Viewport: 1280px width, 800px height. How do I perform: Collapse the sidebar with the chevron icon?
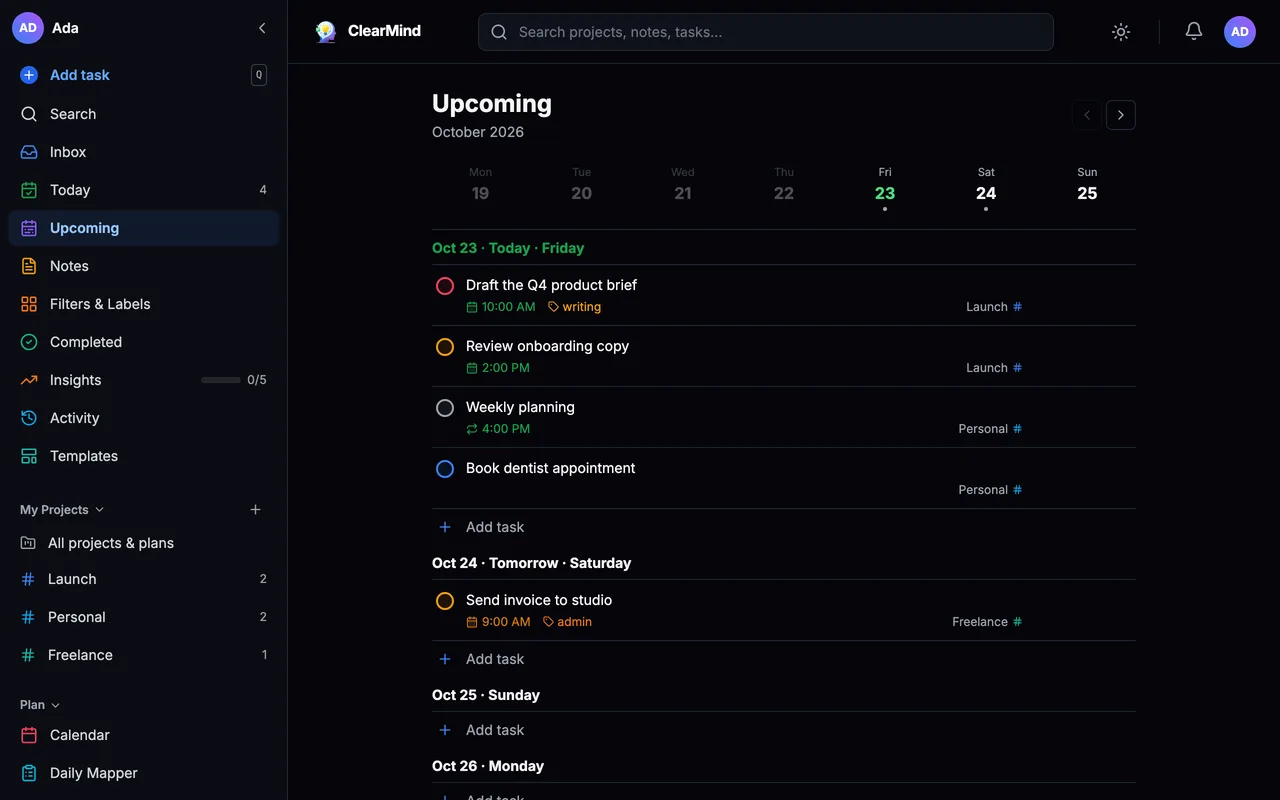[x=262, y=28]
